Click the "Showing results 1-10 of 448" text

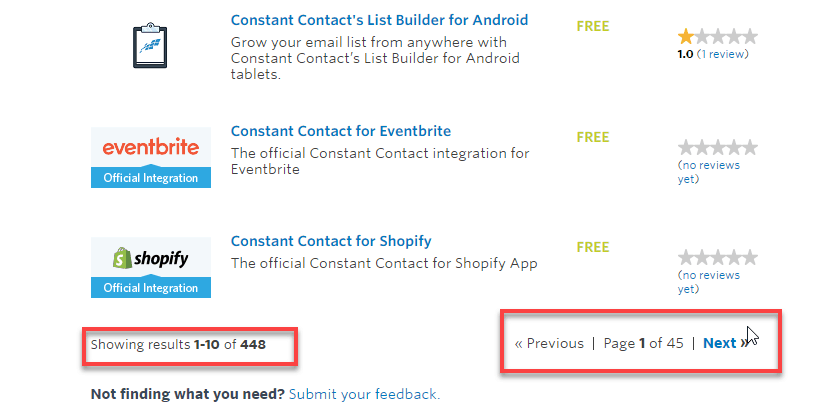tap(178, 344)
